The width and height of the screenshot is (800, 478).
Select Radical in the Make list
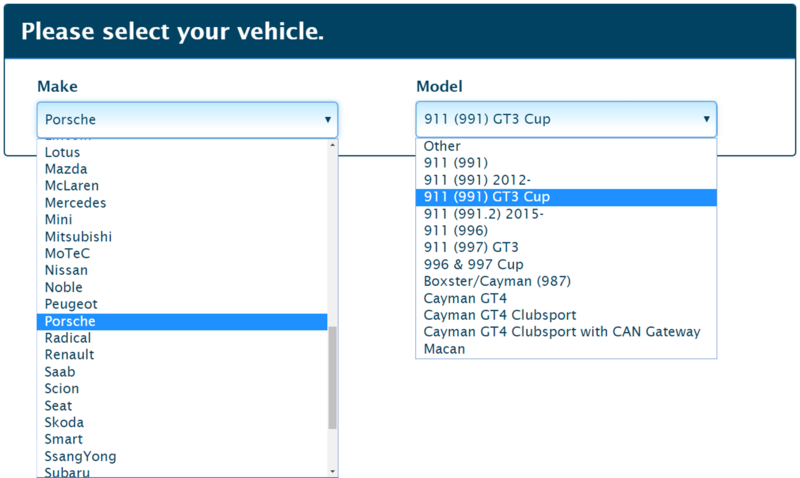coord(182,338)
